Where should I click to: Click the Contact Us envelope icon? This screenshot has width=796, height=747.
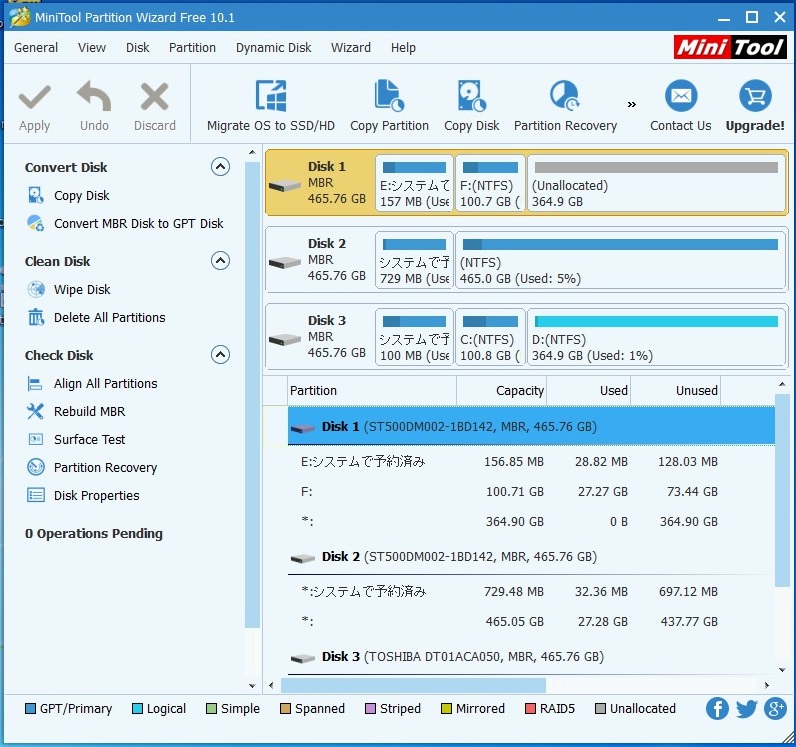tap(681, 95)
